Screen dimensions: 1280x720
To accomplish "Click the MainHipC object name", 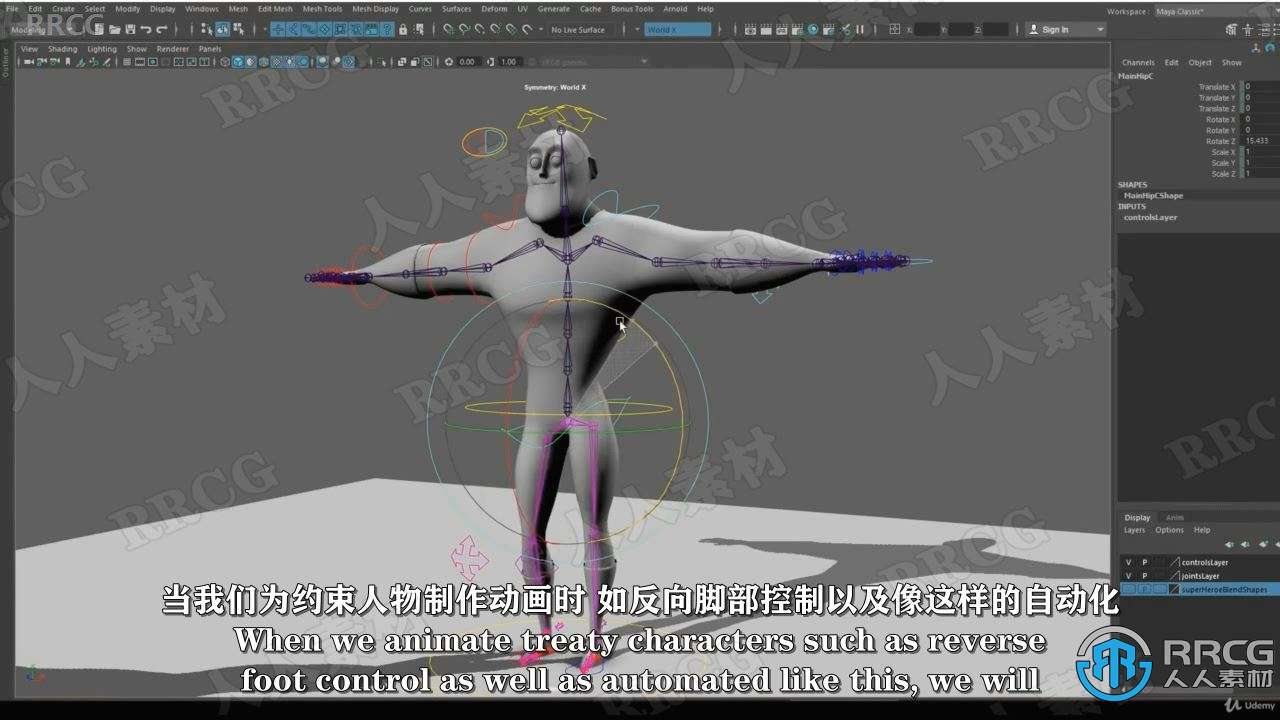I will pos(1135,76).
